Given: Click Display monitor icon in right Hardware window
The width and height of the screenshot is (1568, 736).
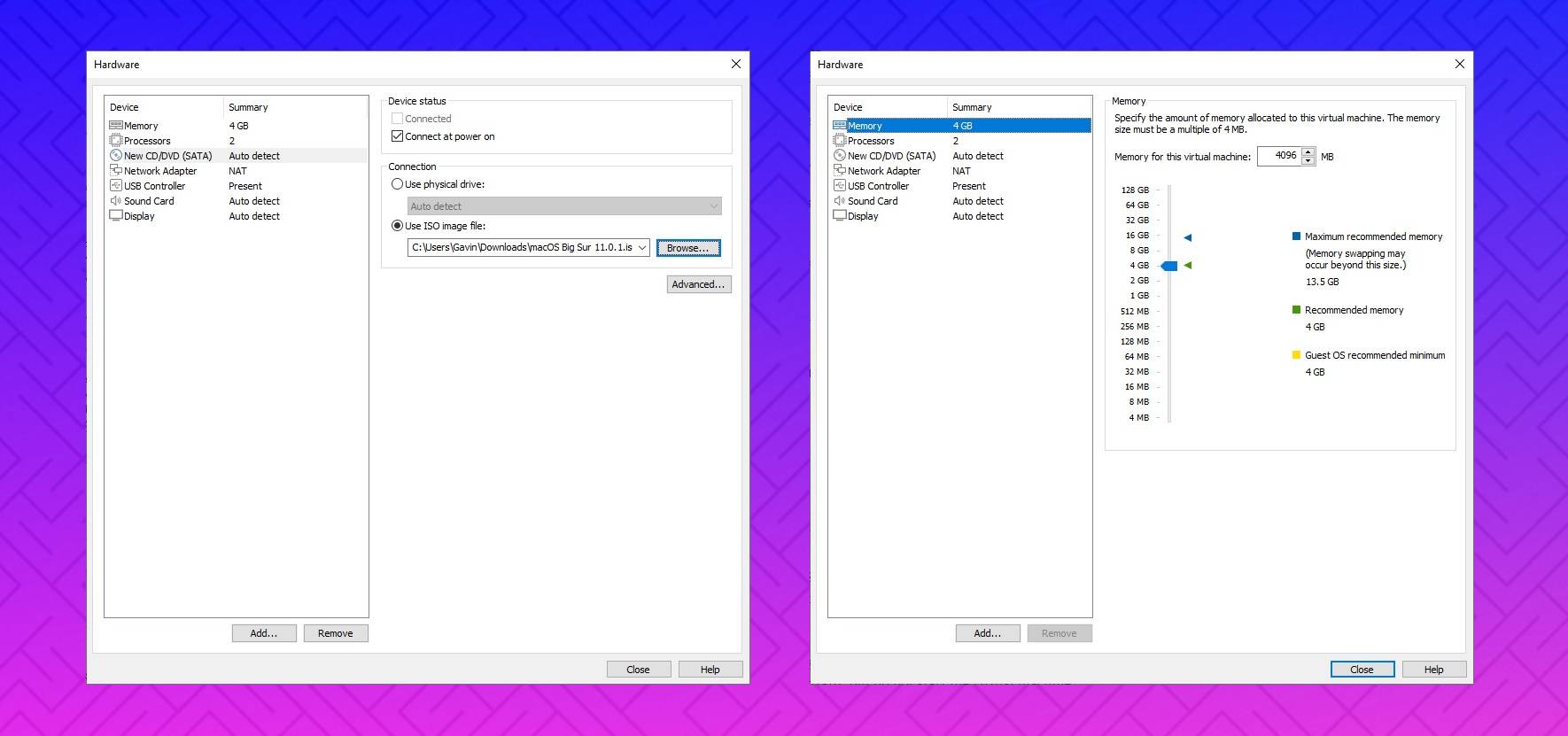Looking at the screenshot, I should pos(839,215).
